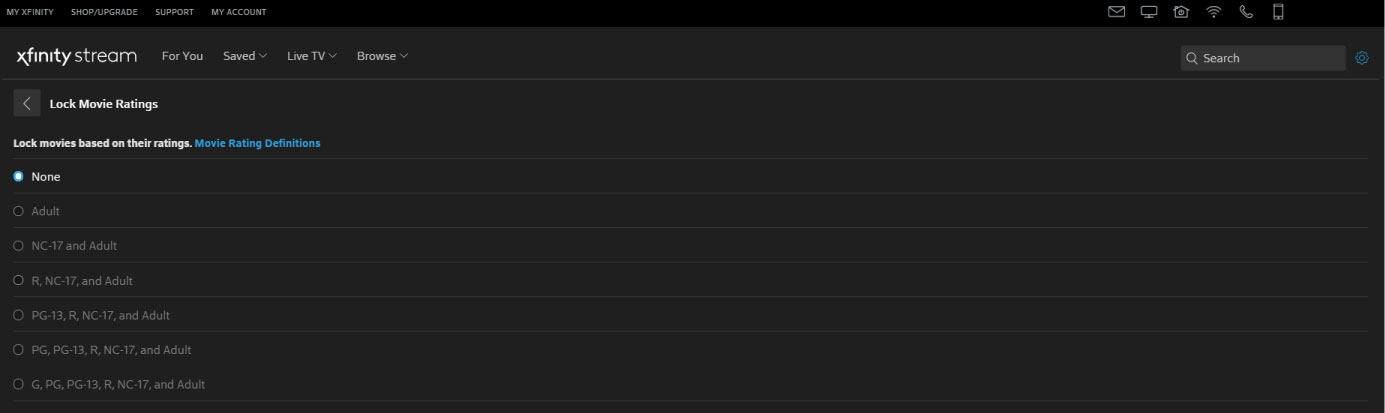Open the For You tab
This screenshot has height=413, width=1385.
(182, 56)
